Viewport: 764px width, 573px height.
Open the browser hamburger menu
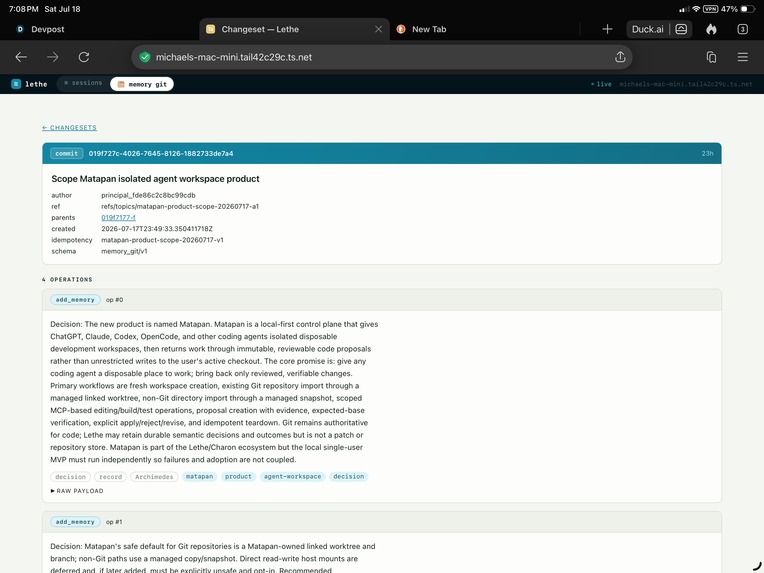pyautogui.click(x=743, y=57)
